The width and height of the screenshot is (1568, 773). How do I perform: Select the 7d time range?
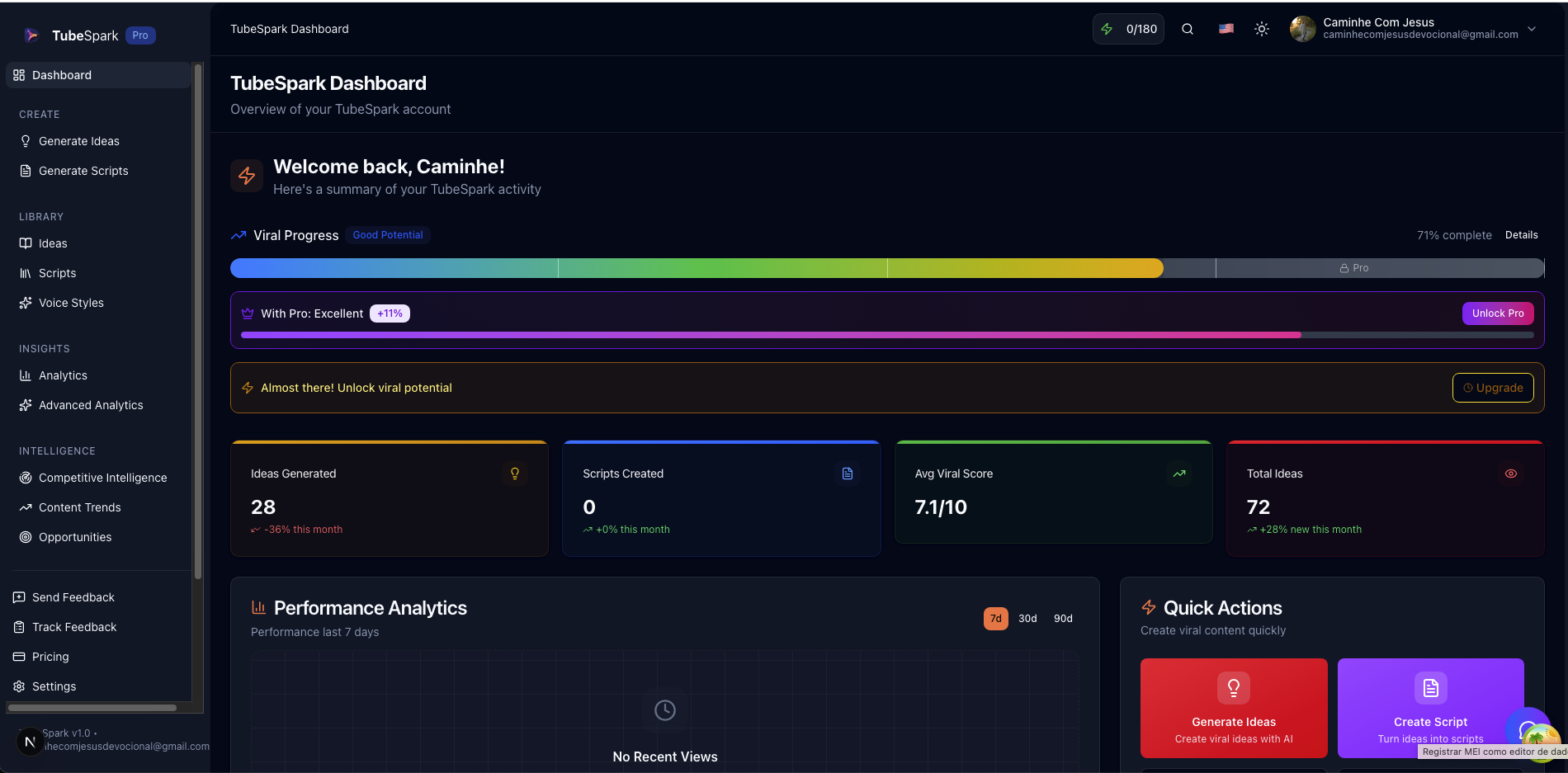tap(996, 619)
